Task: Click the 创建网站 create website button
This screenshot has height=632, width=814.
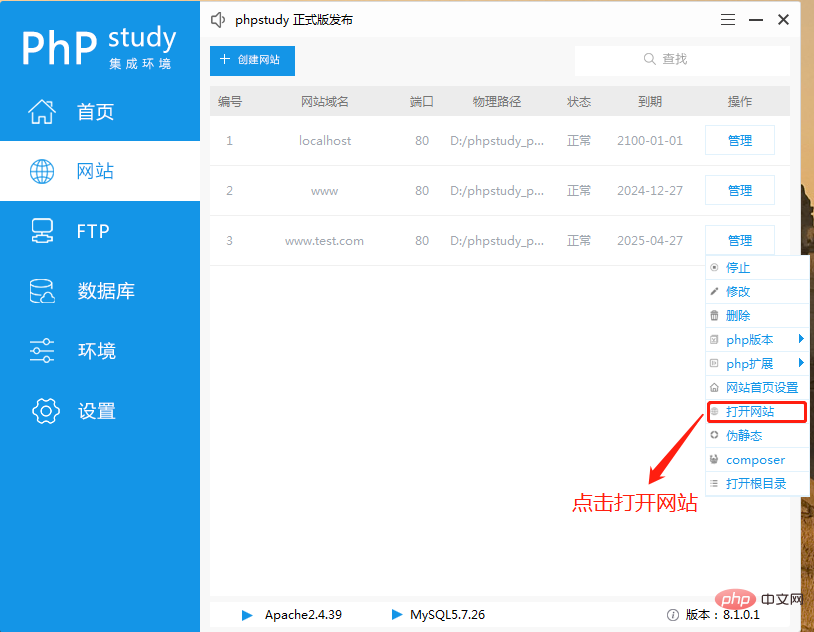Action: pos(252,61)
